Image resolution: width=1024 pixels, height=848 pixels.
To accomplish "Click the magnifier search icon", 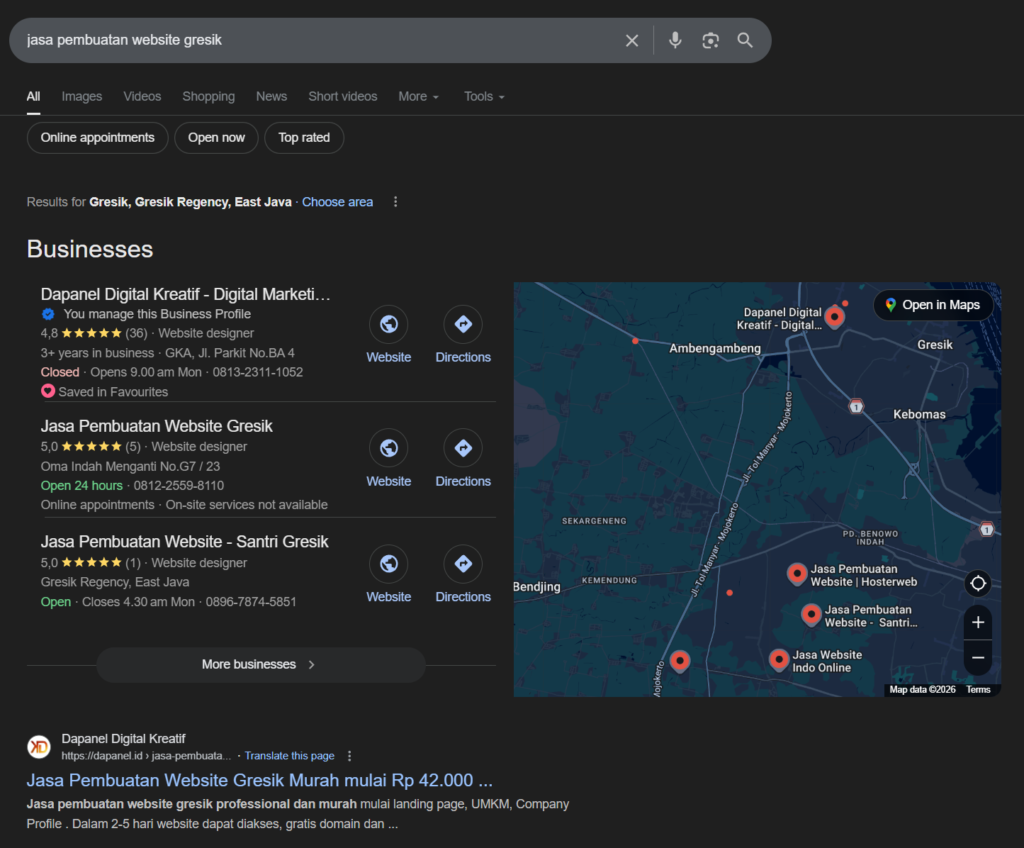I will (745, 41).
